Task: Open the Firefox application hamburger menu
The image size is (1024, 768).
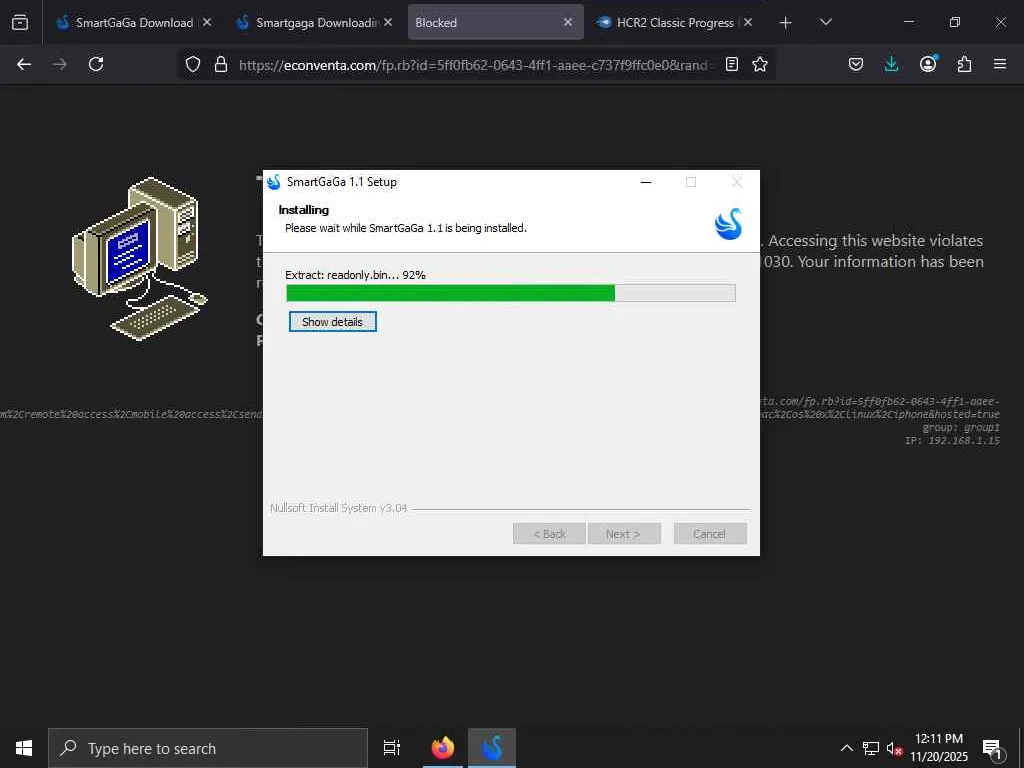Action: point(1000,64)
